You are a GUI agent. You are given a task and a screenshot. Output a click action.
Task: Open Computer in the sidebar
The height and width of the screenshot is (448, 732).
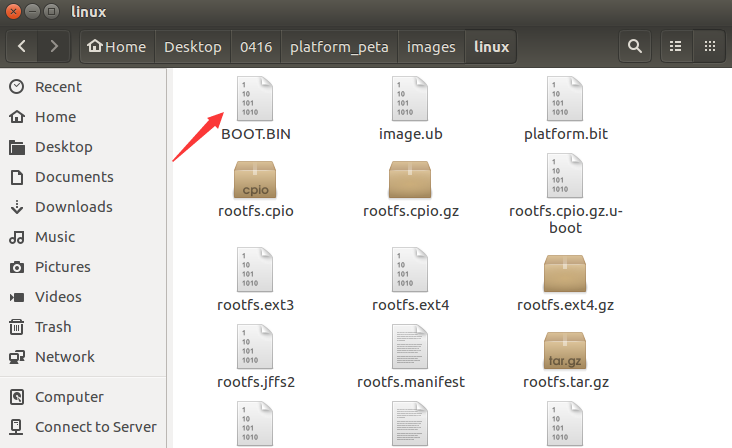click(x=83, y=397)
